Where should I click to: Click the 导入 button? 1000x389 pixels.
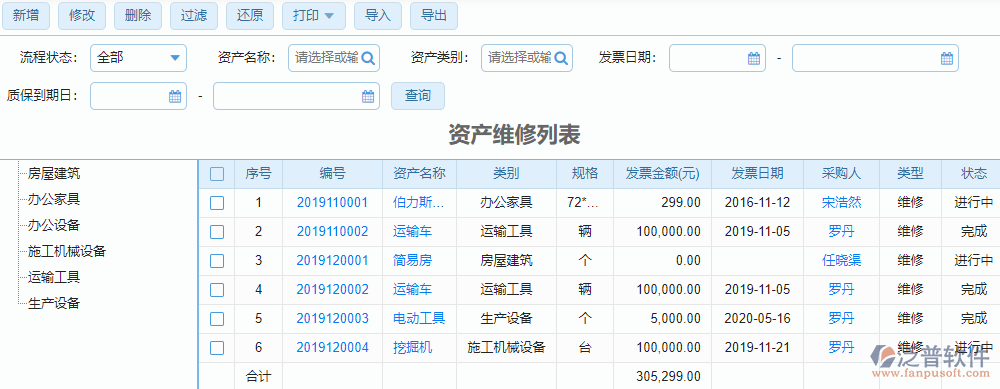coord(378,16)
